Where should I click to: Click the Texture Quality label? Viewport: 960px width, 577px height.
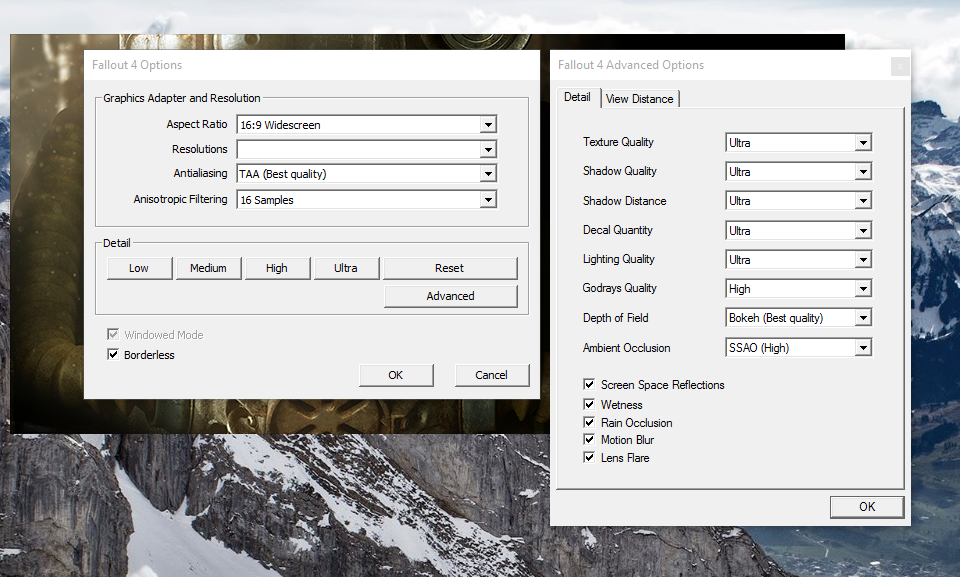point(618,142)
